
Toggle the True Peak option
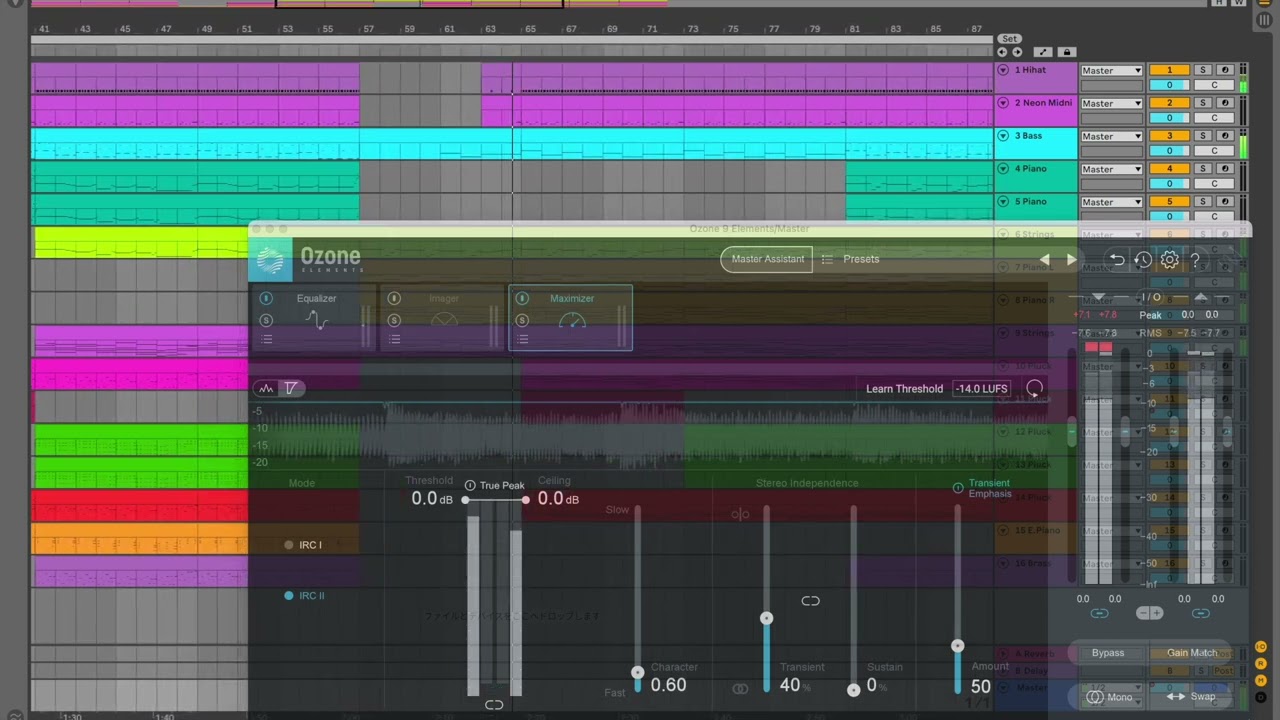[x=470, y=486]
